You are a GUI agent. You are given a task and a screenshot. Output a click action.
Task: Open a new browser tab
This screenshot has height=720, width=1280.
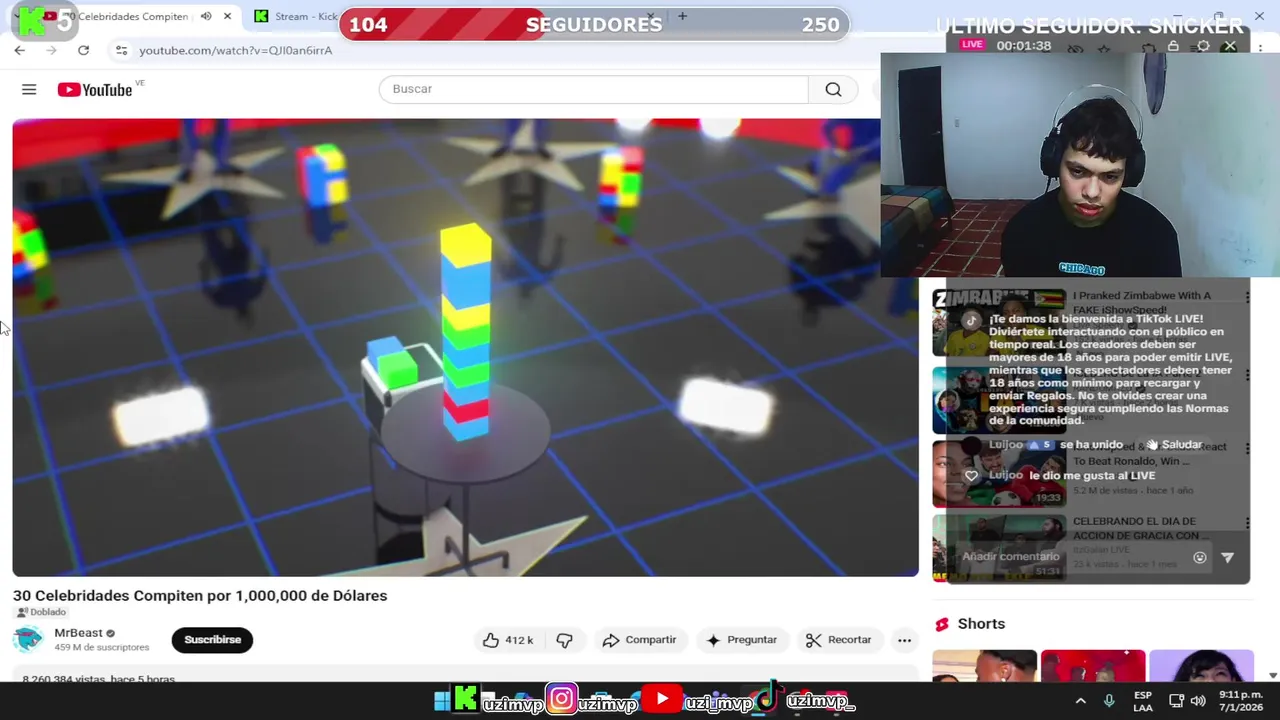pyautogui.click(x=682, y=16)
